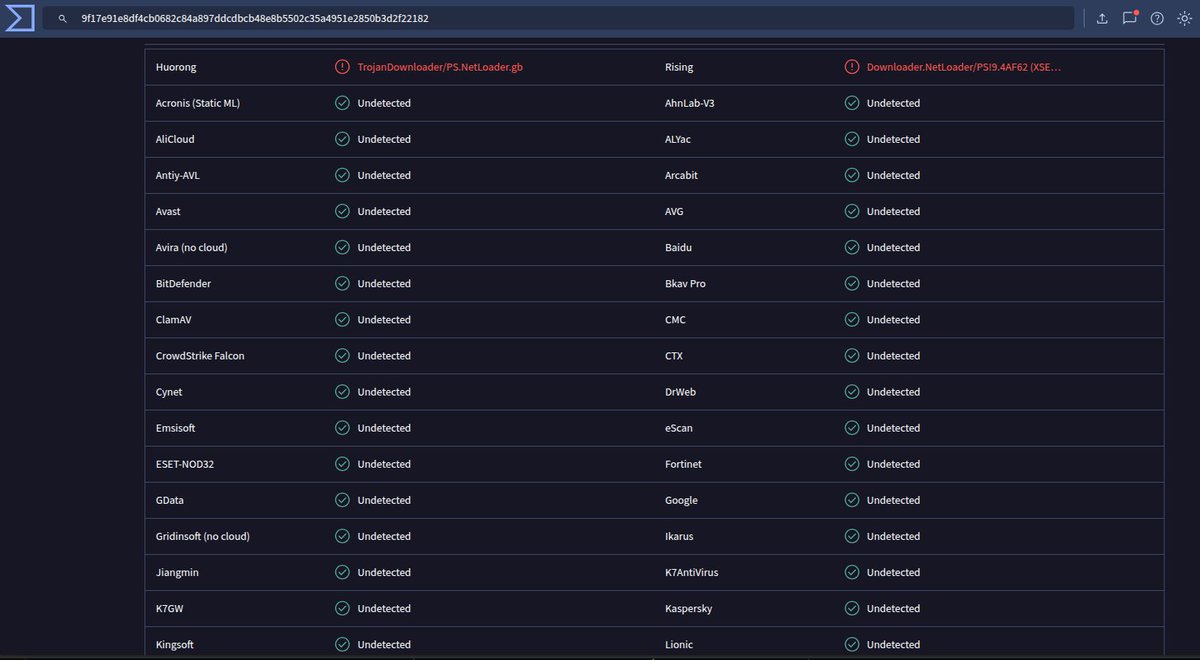Select the GData vendor name
The width and height of the screenshot is (1200, 660).
pos(170,500)
